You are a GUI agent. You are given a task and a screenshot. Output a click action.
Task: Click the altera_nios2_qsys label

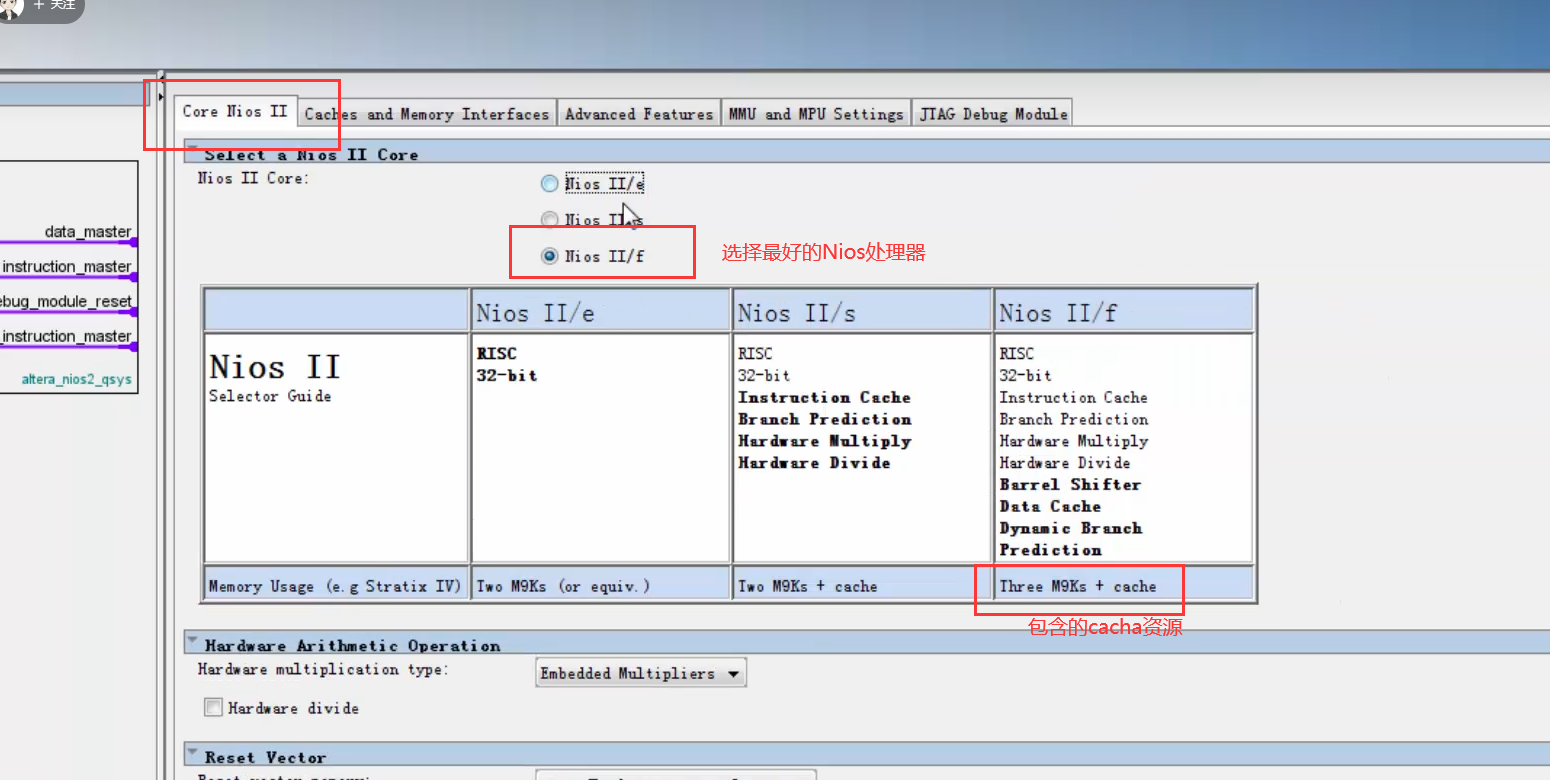click(77, 380)
